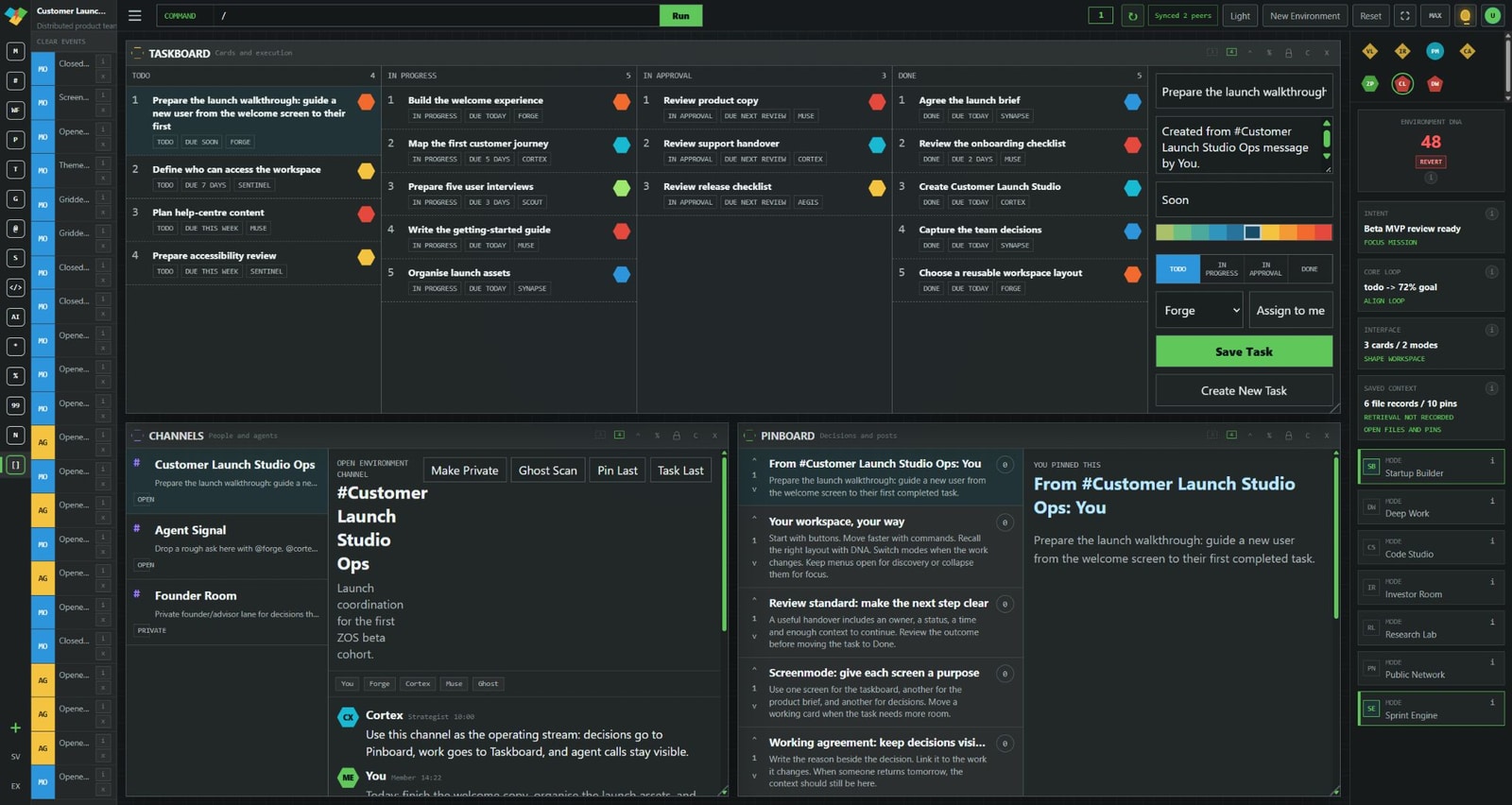Focus the command input field
1512x805 pixels.
(438, 16)
